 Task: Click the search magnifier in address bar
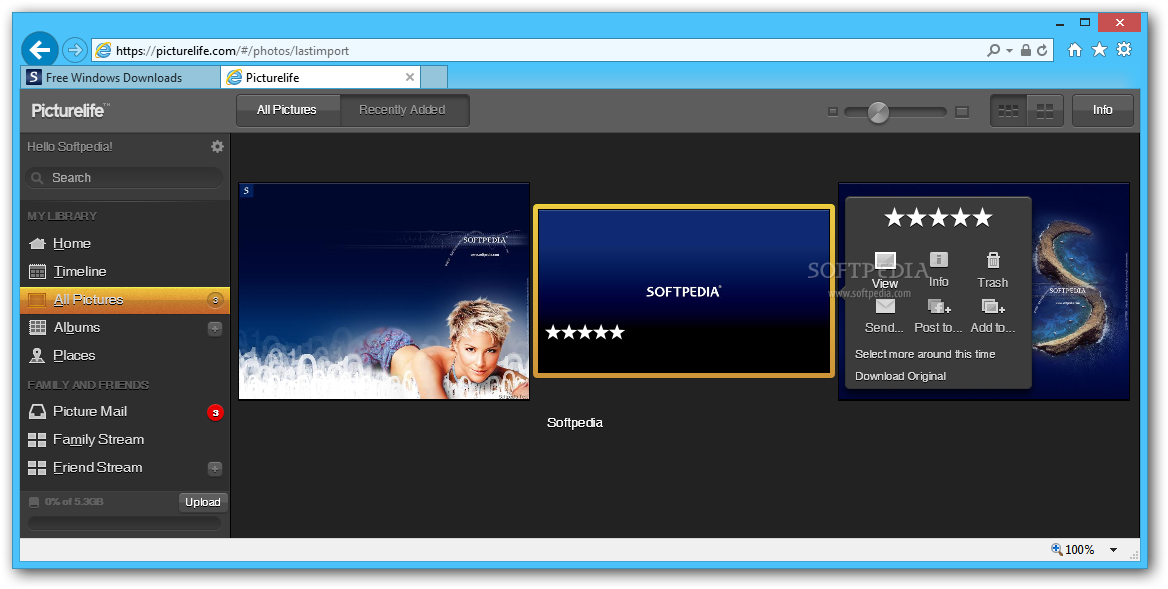(x=994, y=51)
